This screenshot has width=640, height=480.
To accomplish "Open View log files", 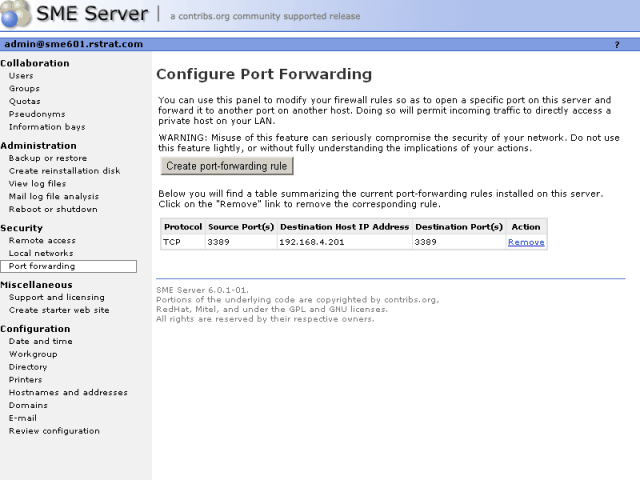I will coord(38,184).
